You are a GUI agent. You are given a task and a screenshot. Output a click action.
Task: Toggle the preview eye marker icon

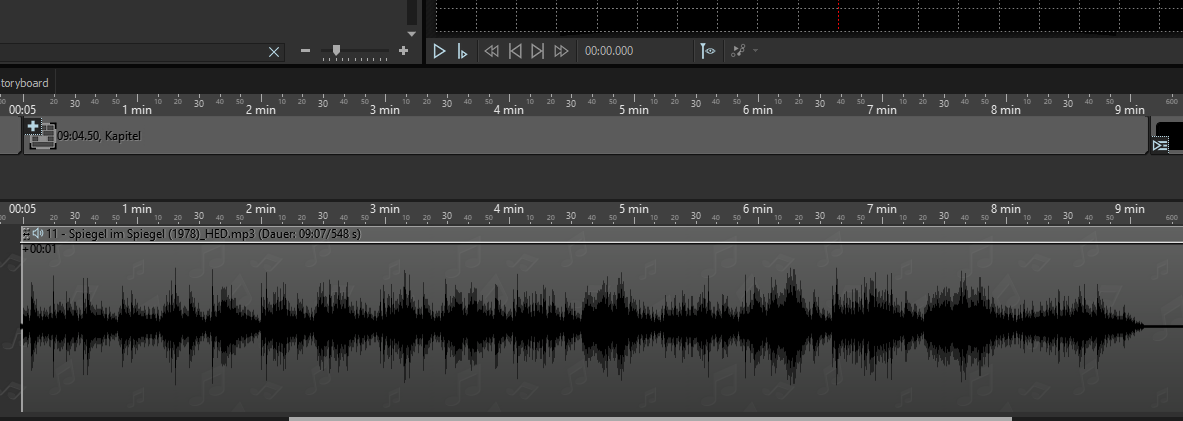pos(708,51)
